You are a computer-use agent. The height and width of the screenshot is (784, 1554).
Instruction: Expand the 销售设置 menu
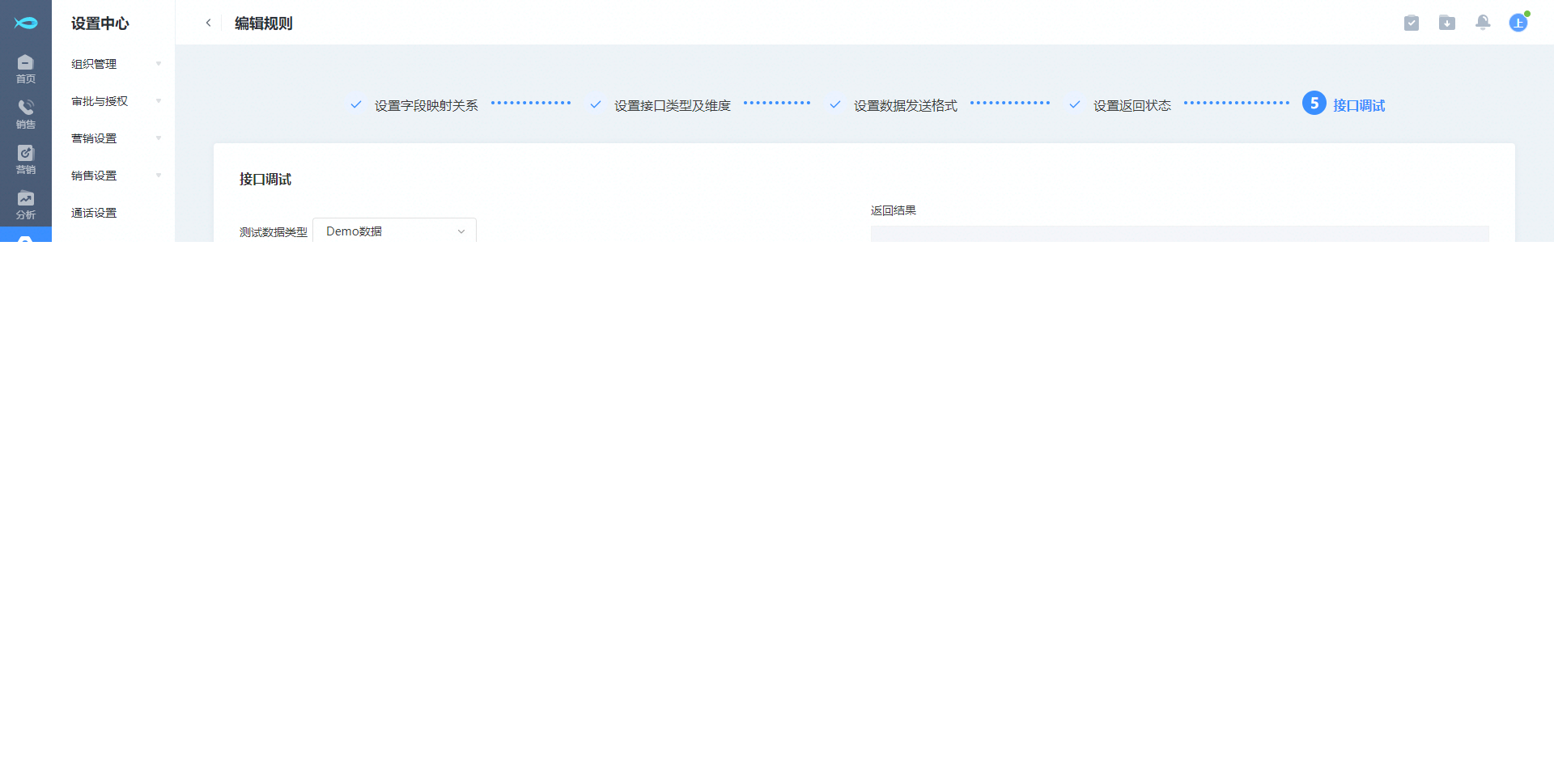113,176
